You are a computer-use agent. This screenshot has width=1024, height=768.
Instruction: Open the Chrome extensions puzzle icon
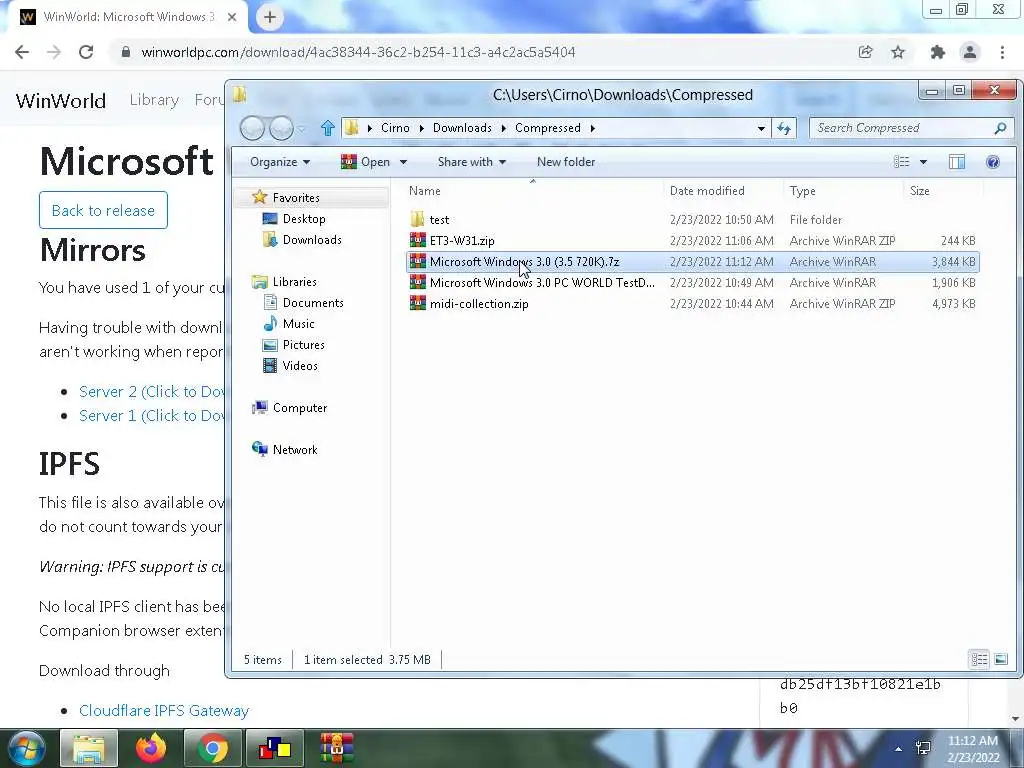[x=938, y=52]
